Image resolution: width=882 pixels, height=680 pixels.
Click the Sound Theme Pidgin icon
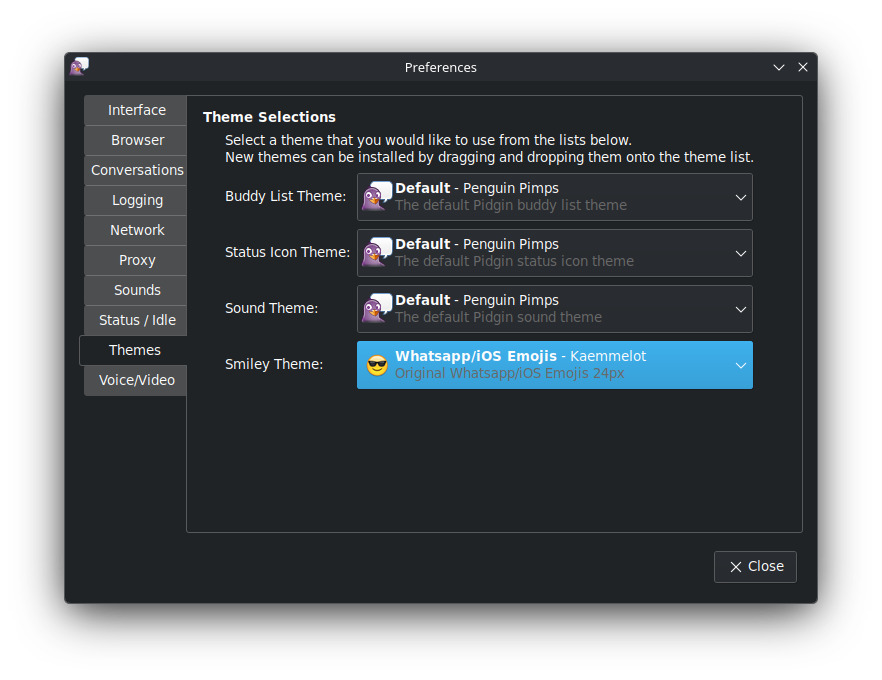(x=376, y=308)
